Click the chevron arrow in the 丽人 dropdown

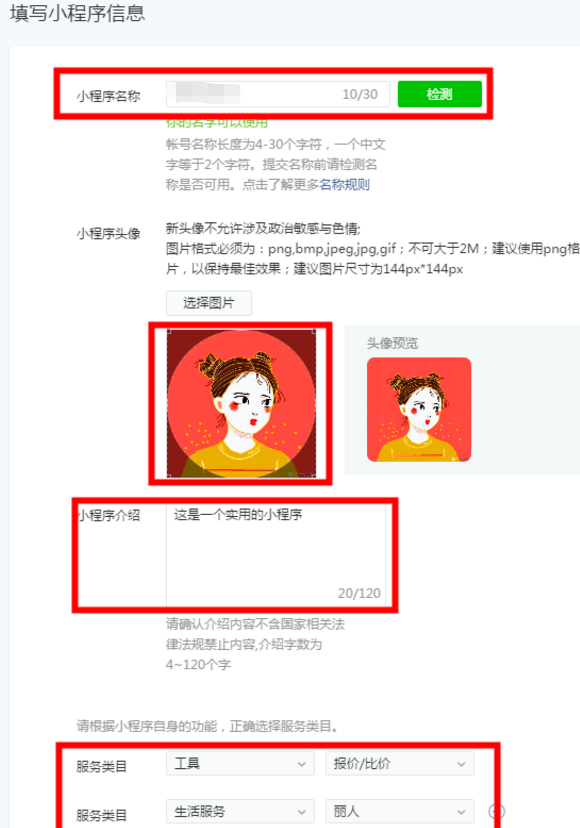(x=461, y=812)
